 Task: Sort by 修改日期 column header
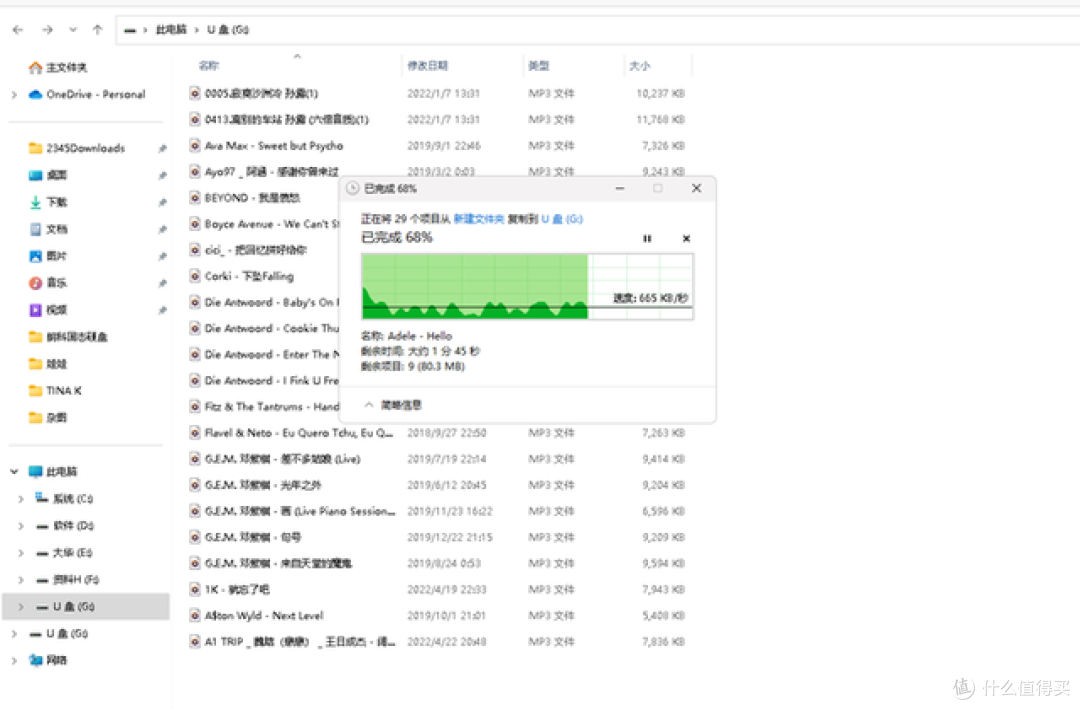(427, 65)
